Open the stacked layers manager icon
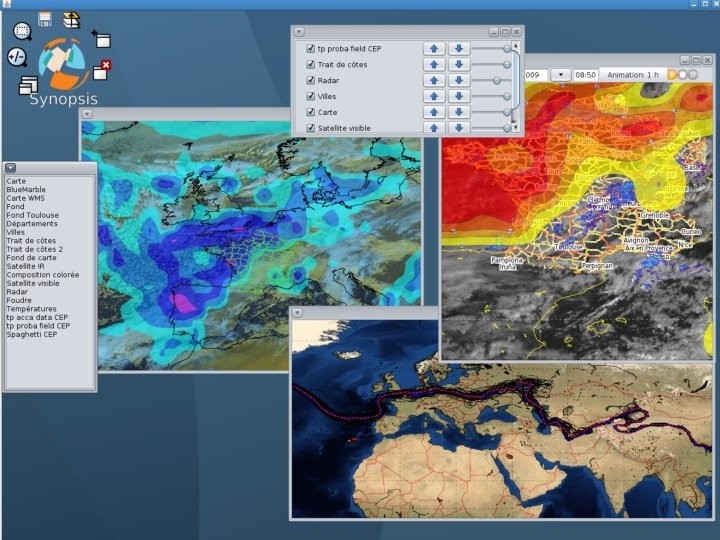Image resolution: width=720 pixels, height=540 pixels. click(72, 20)
